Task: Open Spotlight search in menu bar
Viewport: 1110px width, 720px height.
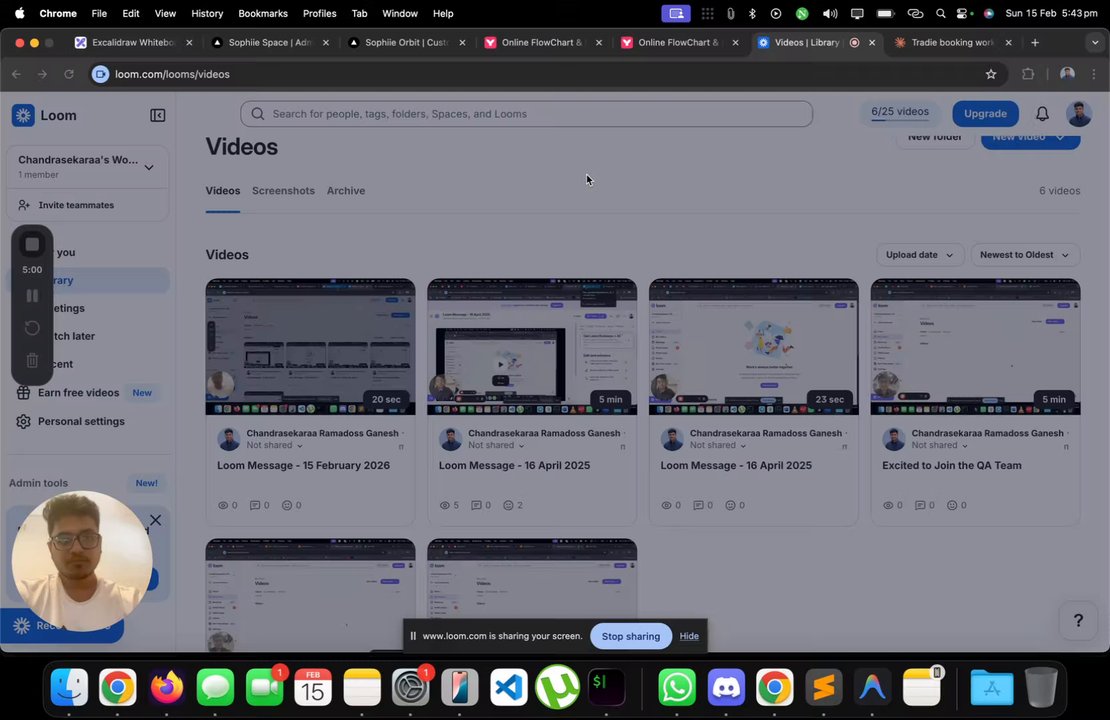Action: [x=939, y=13]
